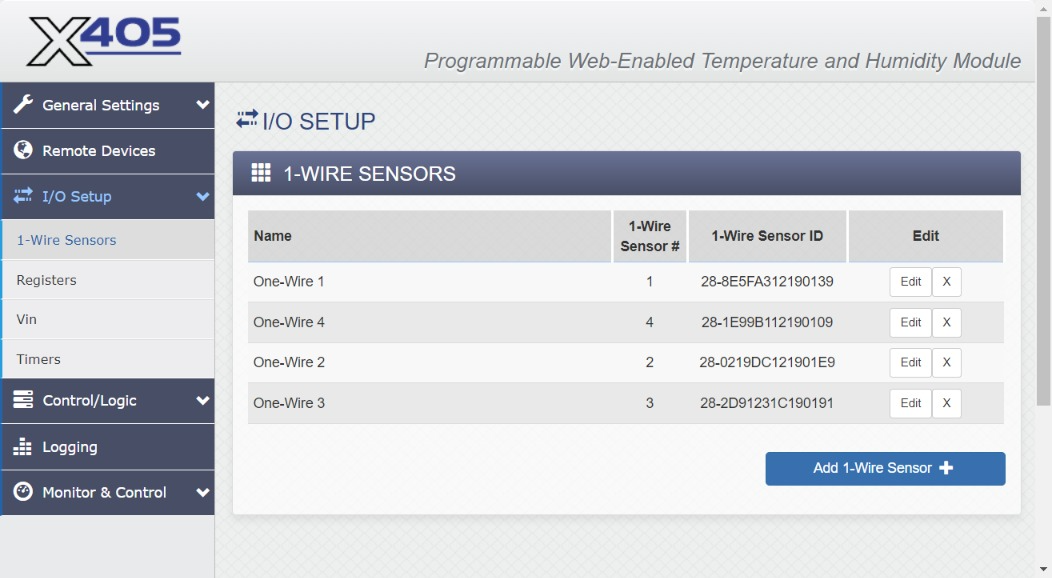The height and width of the screenshot is (578, 1052).
Task: Expand the Control/Logic chevron
Action: [203, 401]
